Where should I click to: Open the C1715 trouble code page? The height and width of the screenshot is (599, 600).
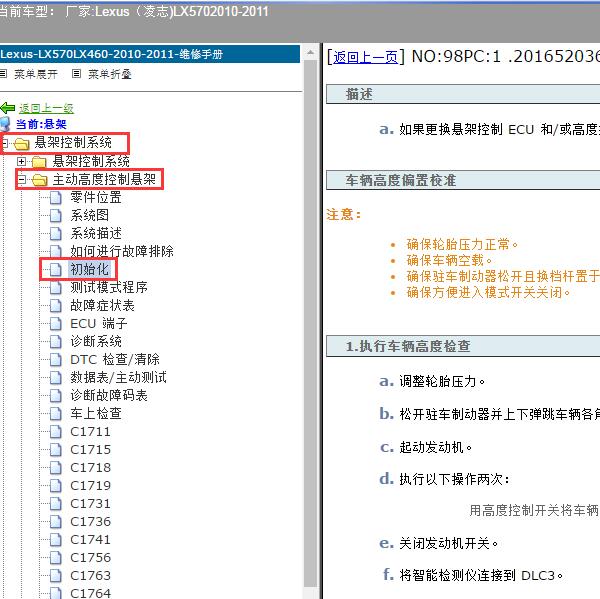[90, 449]
